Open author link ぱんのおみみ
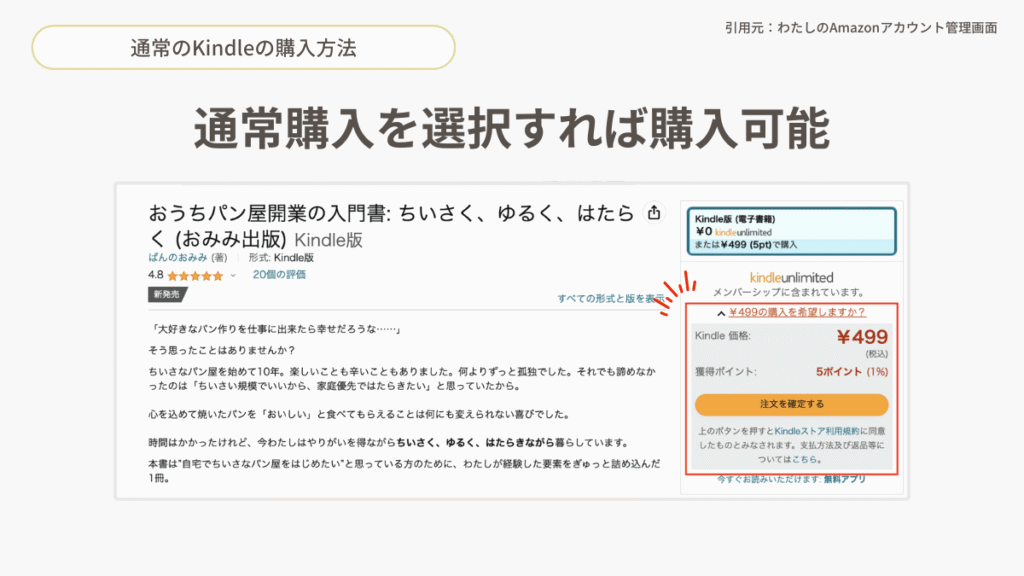The image size is (1024, 576). click(x=178, y=257)
